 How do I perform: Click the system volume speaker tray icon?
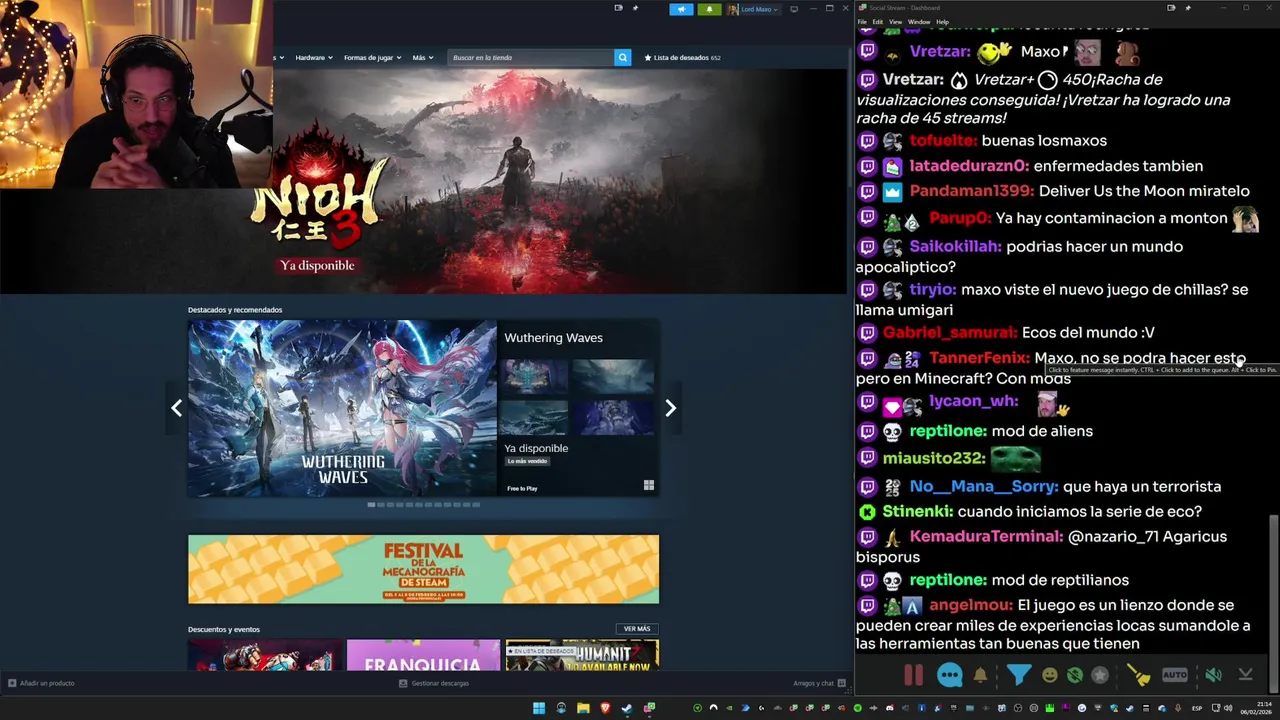(1229, 708)
